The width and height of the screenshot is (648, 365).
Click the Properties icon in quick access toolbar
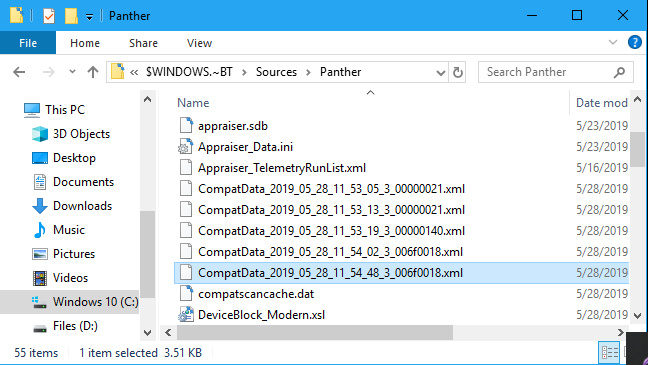click(x=49, y=16)
